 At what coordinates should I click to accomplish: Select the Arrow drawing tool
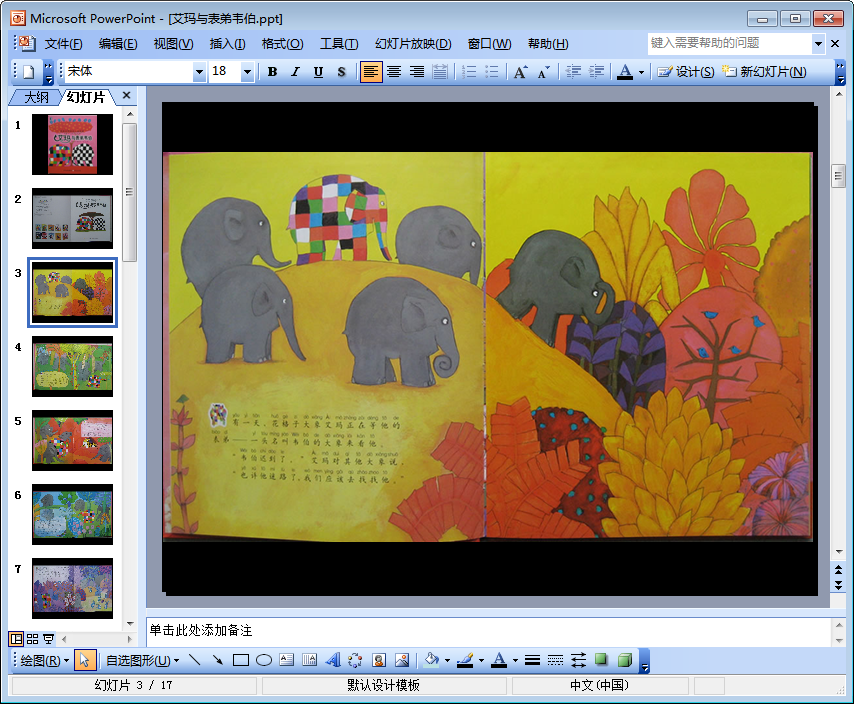point(217,661)
